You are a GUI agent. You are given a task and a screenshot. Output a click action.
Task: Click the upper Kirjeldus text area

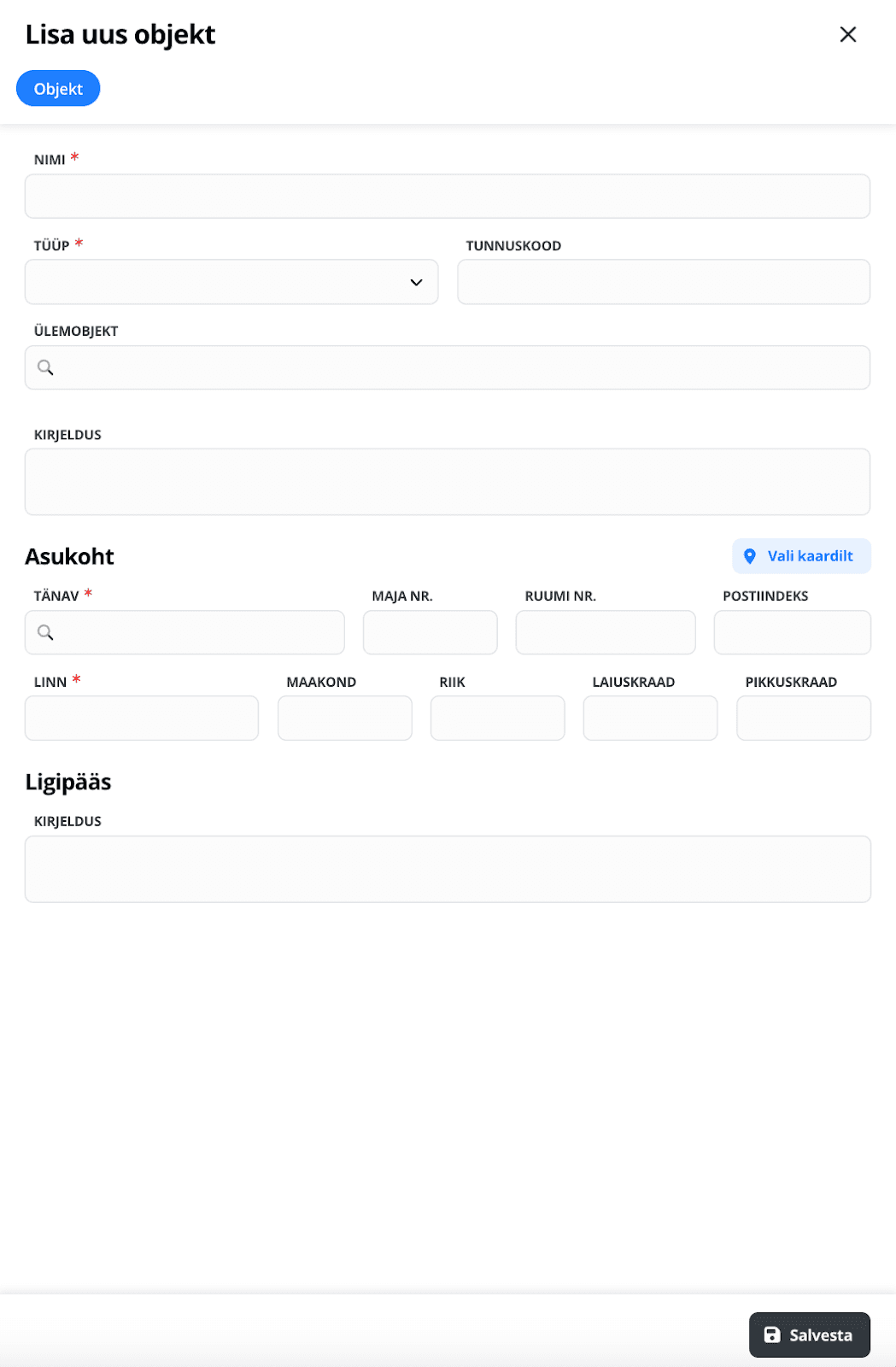pos(448,482)
